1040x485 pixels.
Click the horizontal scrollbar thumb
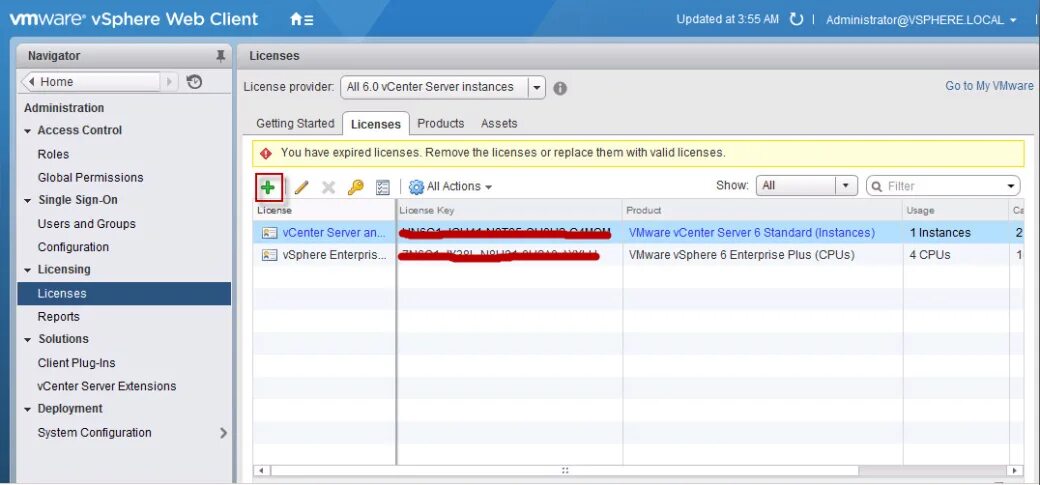click(x=564, y=470)
